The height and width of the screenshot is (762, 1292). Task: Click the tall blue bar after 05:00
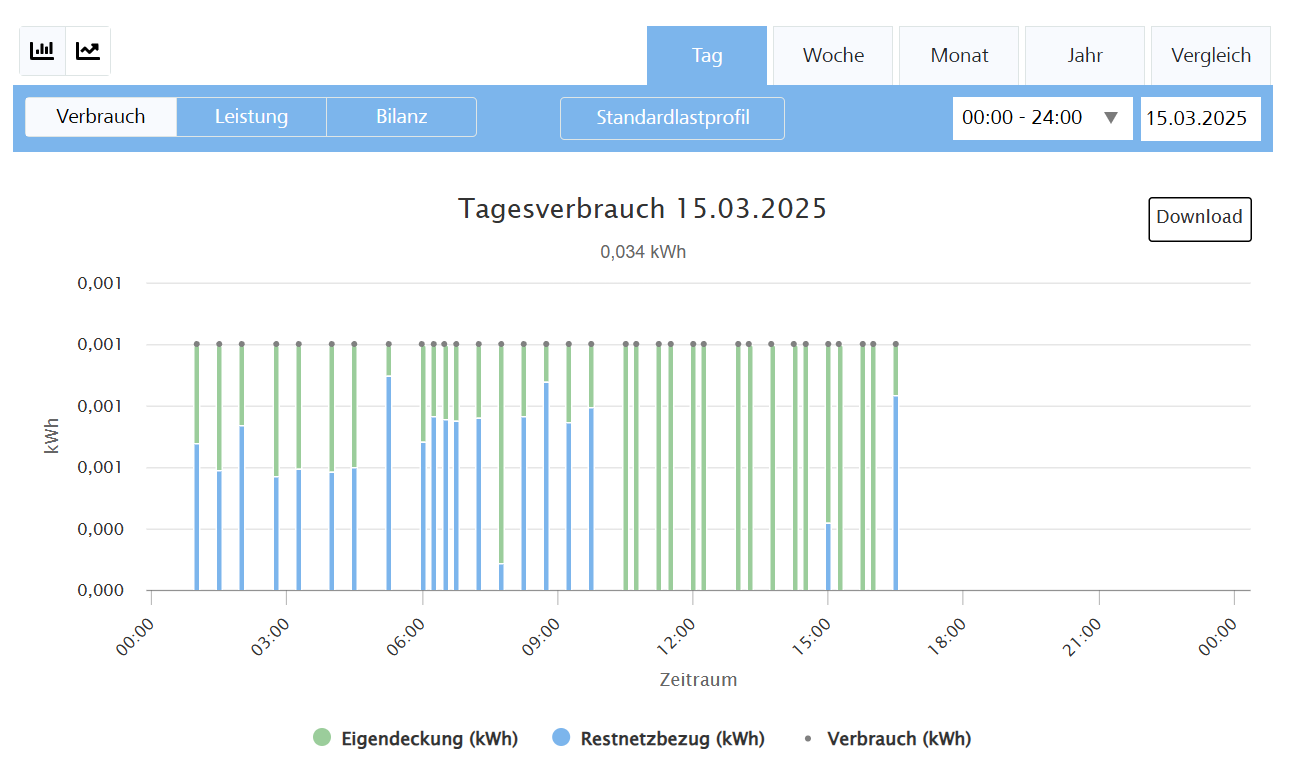[x=388, y=480]
